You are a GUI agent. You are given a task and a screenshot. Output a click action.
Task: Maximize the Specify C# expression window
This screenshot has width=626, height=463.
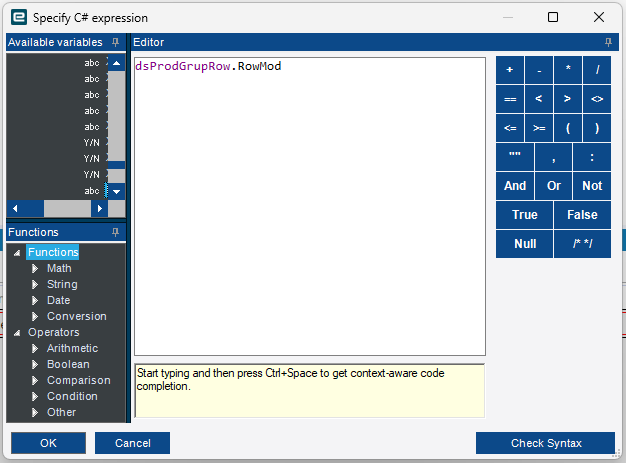(x=553, y=17)
